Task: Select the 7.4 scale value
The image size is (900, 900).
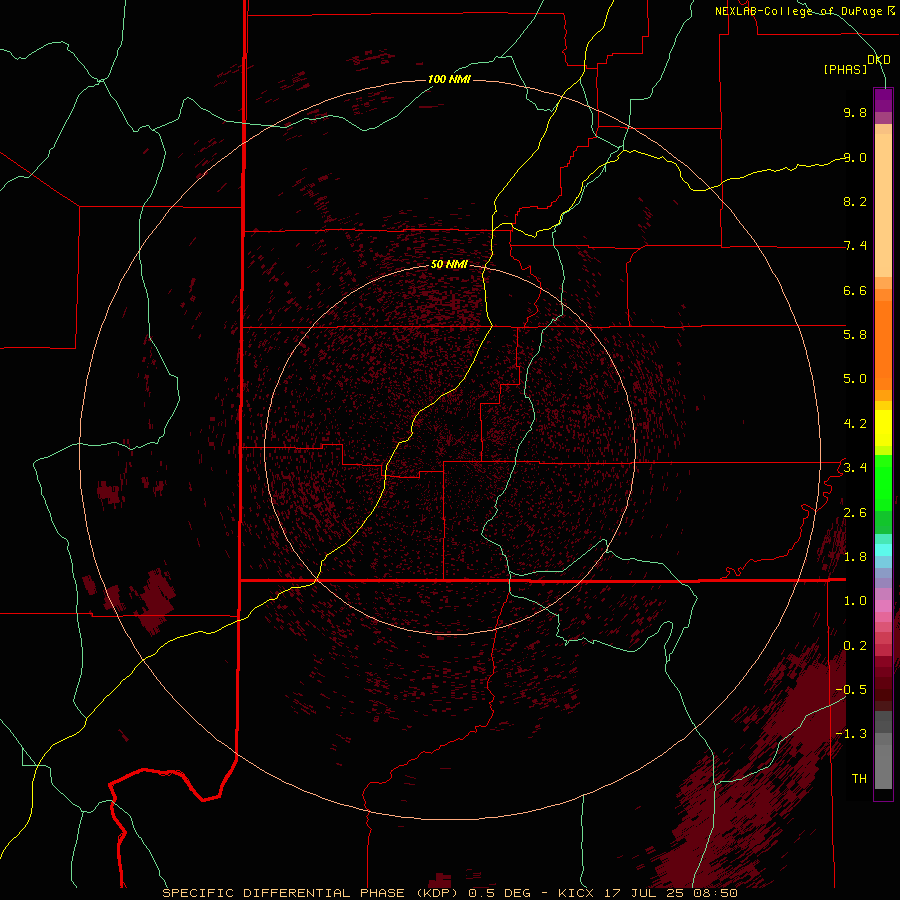Action: tap(855, 246)
